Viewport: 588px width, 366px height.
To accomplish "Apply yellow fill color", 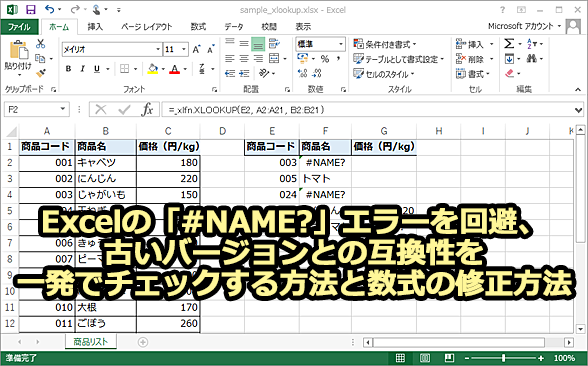I will click(153, 69).
